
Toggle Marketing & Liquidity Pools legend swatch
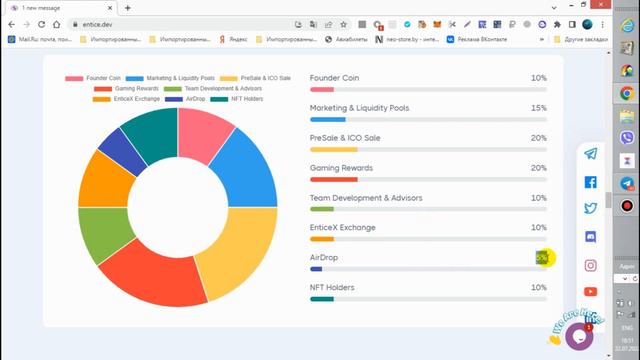[135, 78]
